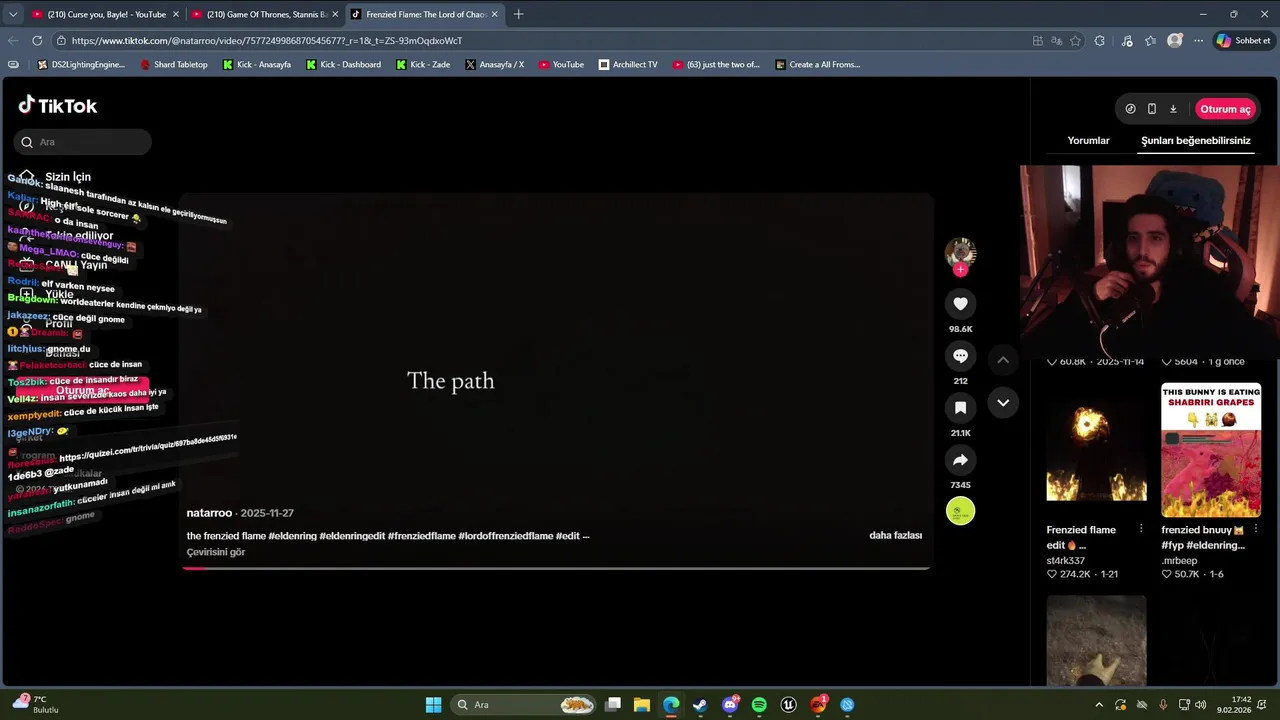
Task: Open the EA app from the taskbar
Action: point(818,705)
